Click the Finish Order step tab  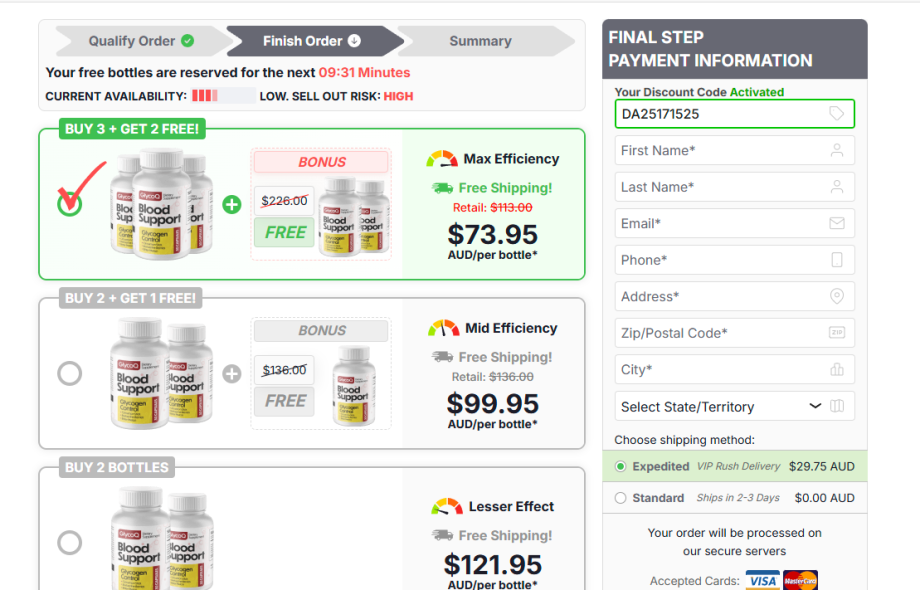click(x=314, y=41)
